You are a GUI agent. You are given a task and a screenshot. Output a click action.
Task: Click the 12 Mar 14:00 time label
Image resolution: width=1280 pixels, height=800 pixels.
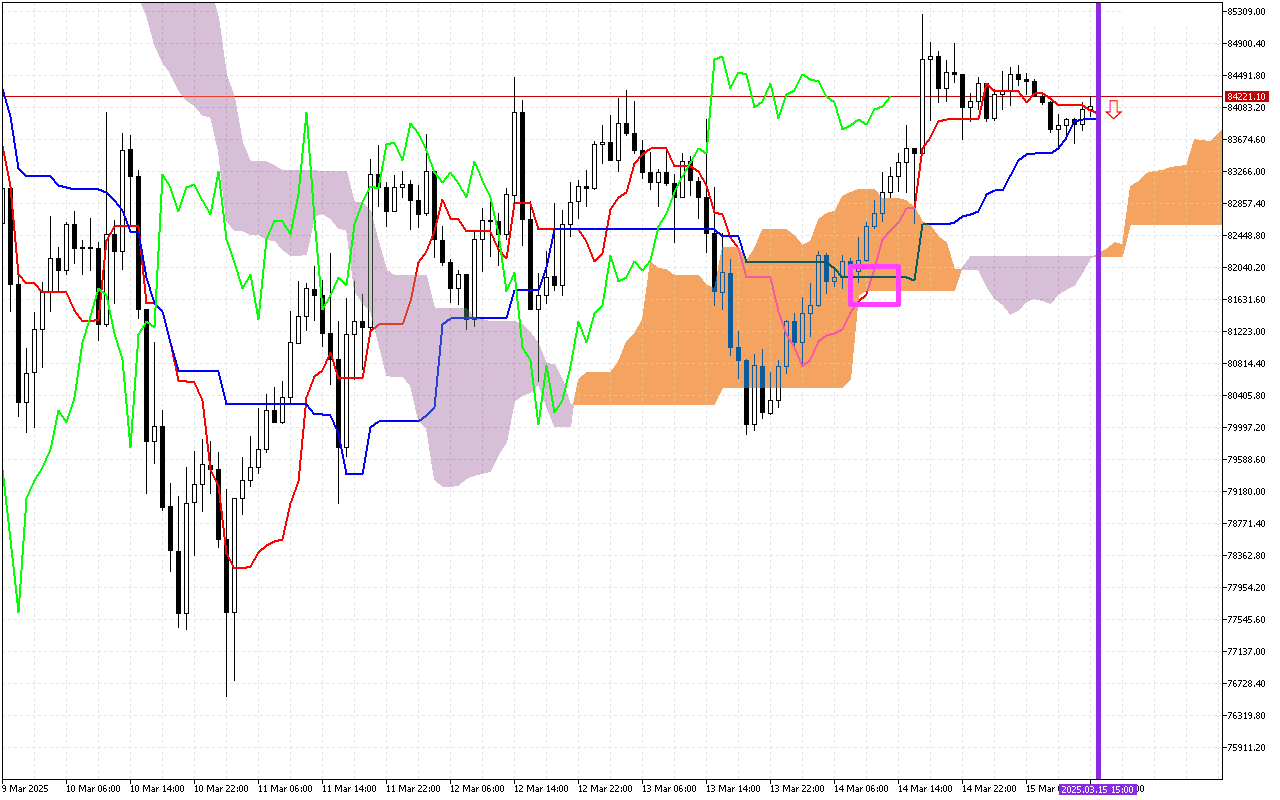(541, 789)
